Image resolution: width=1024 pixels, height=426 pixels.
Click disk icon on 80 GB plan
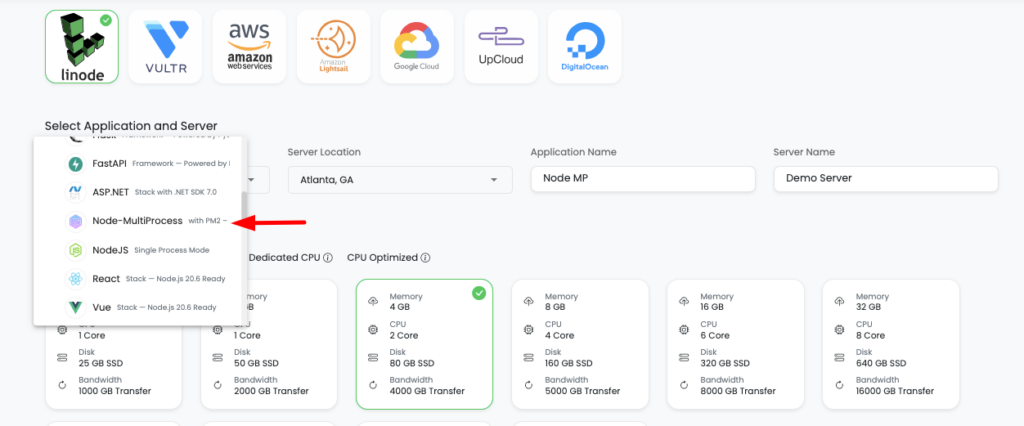click(374, 357)
